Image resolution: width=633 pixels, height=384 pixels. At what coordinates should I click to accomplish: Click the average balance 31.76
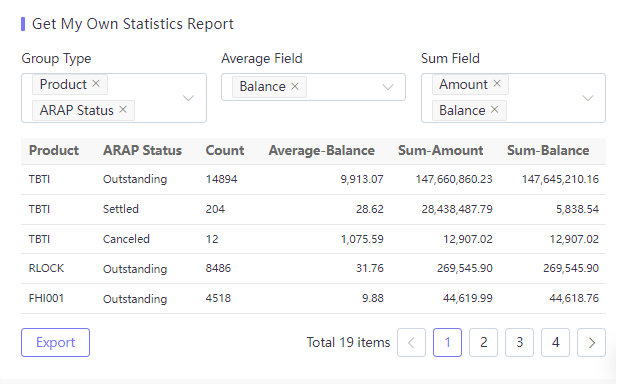pos(370,269)
